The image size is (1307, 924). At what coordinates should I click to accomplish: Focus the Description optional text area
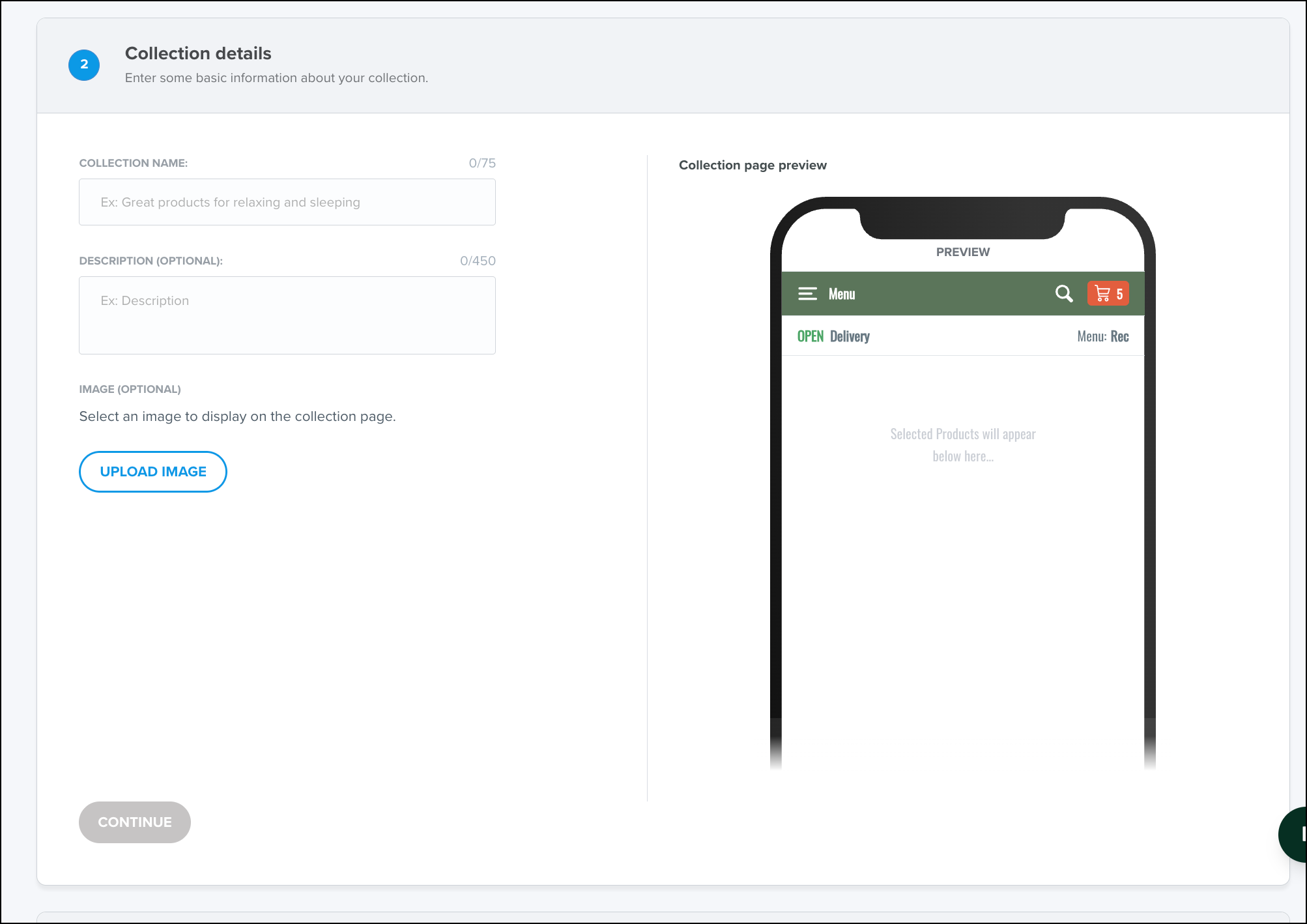pyautogui.click(x=287, y=315)
